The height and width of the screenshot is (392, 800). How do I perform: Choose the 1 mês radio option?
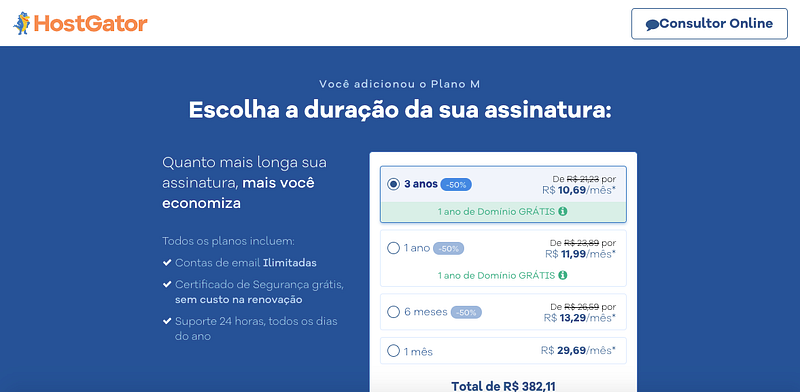click(393, 351)
